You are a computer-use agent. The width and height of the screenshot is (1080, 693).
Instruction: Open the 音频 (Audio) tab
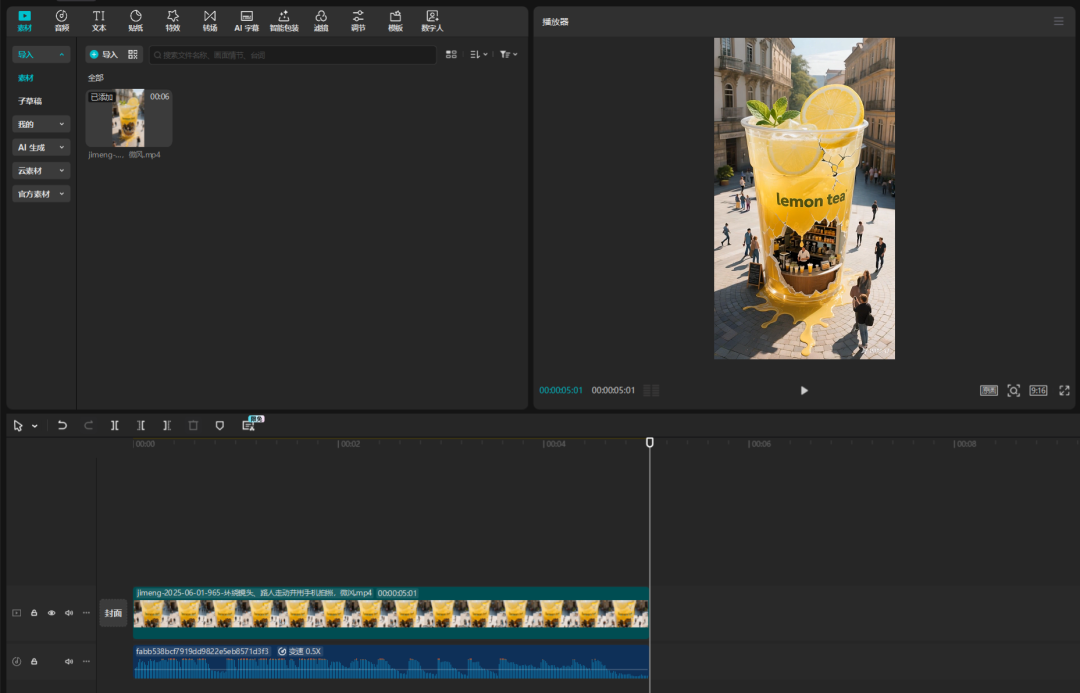(61, 21)
